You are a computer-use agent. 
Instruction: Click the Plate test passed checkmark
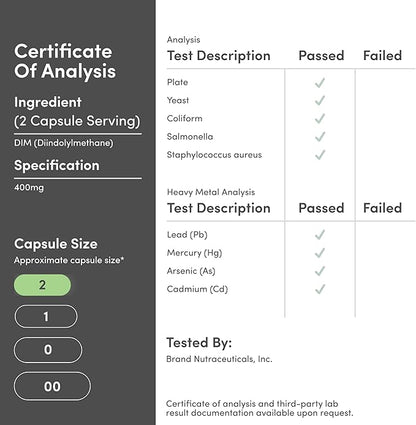click(320, 82)
